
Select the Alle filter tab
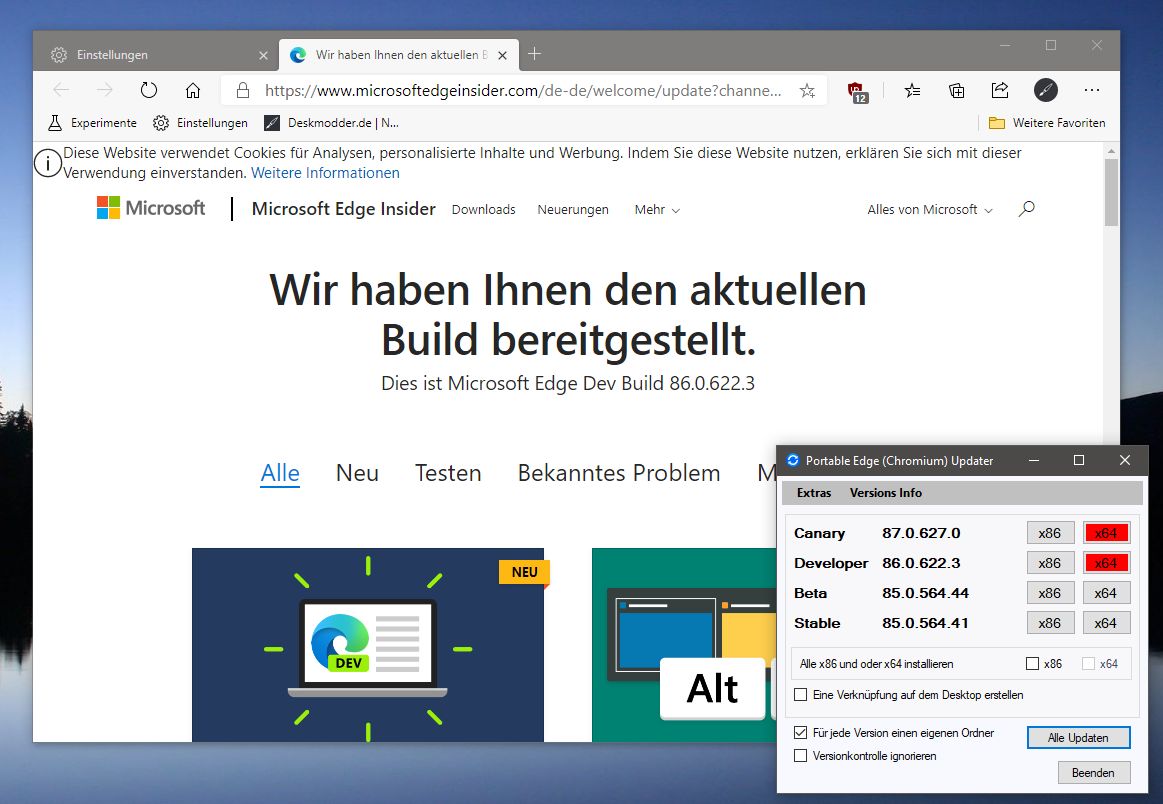pyautogui.click(x=280, y=473)
